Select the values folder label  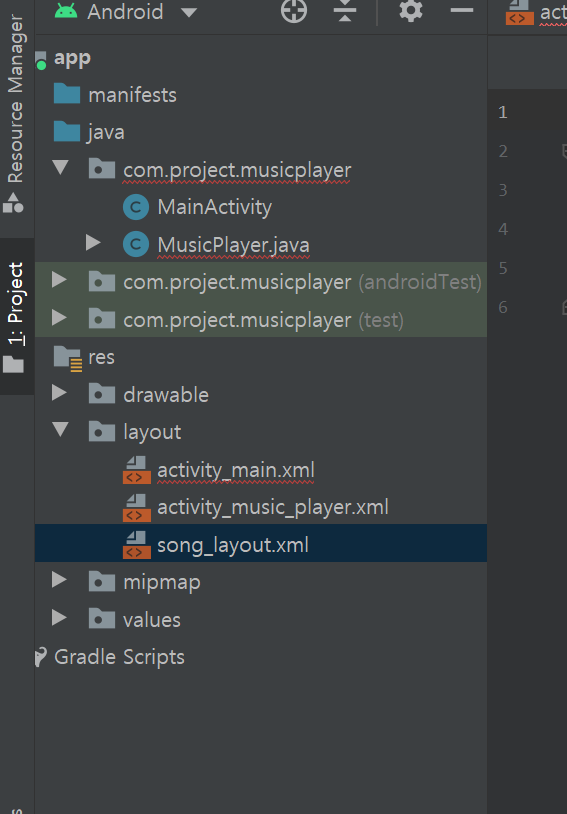(x=152, y=620)
